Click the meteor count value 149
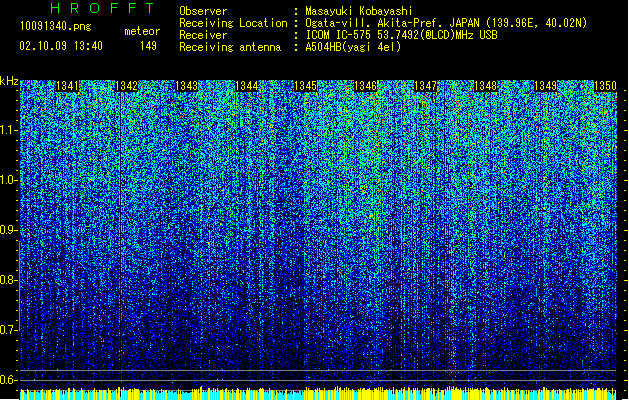The image size is (629, 400). coord(148,46)
